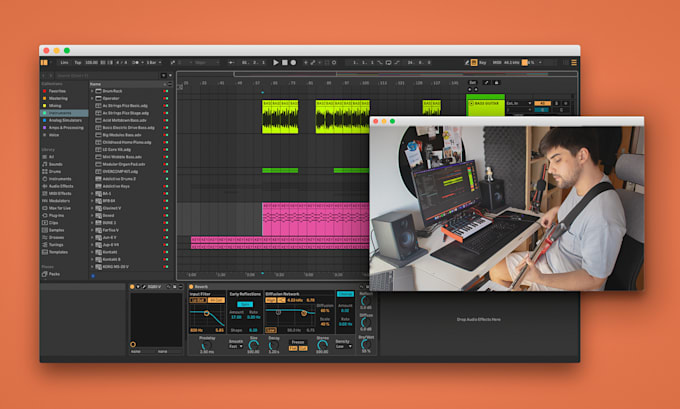The height and width of the screenshot is (409, 680).
Task: Select the Instruments collection
Action: 64,113
